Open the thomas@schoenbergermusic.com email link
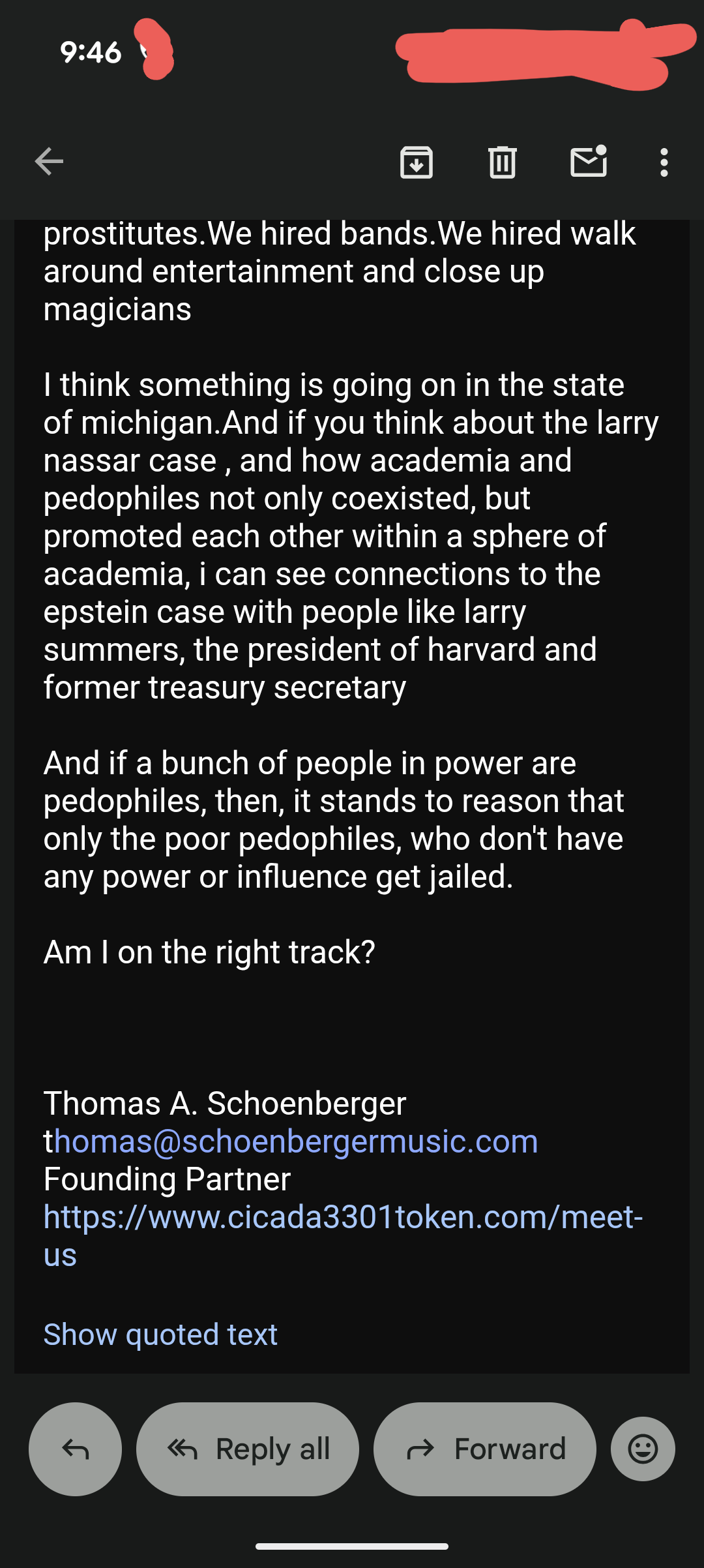704x1568 pixels. point(295,1141)
